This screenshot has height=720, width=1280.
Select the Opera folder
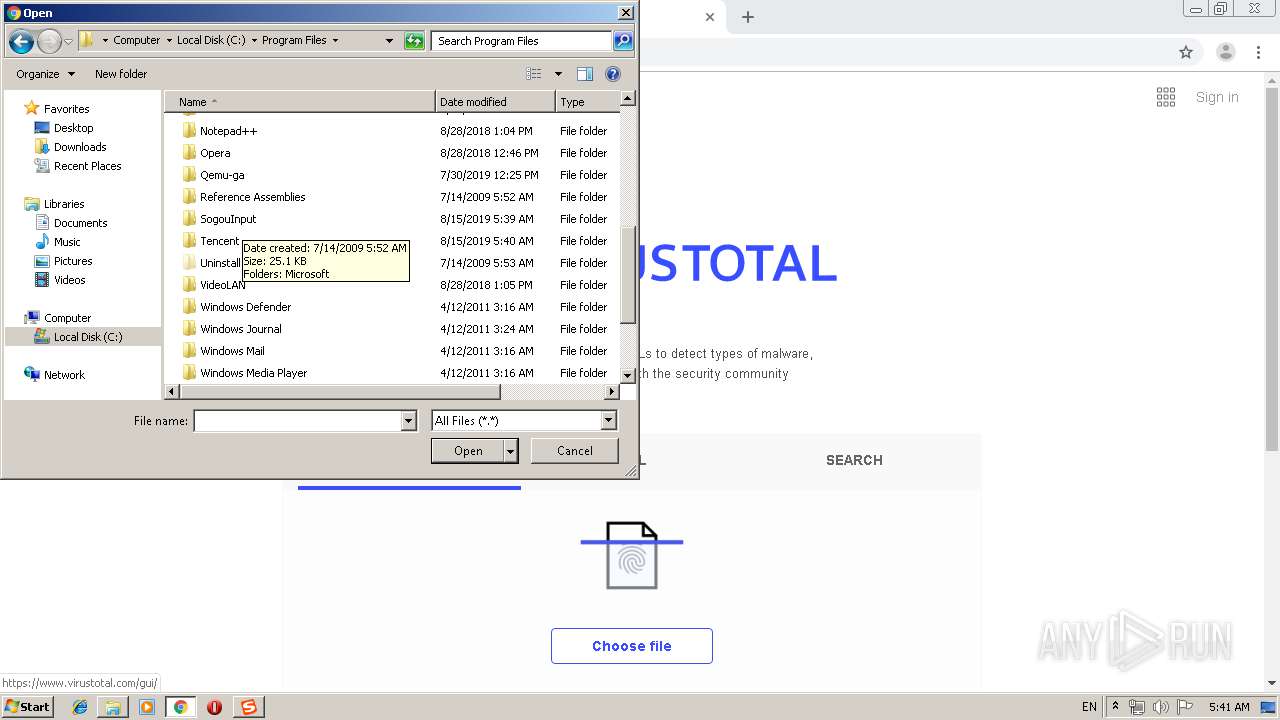click(215, 153)
